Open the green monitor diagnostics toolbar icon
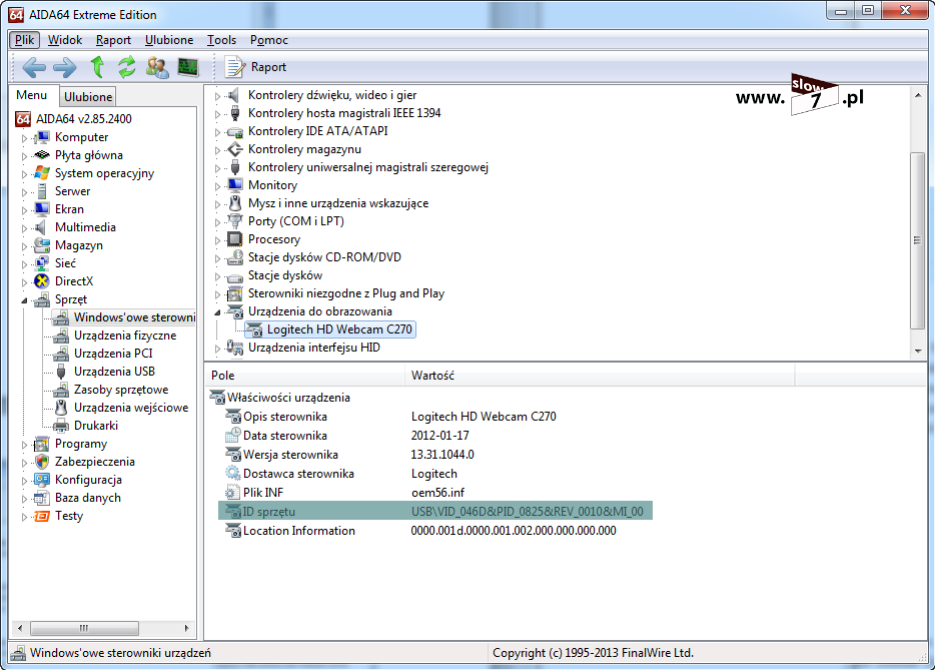Image resolution: width=935 pixels, height=670 pixels. click(188, 67)
